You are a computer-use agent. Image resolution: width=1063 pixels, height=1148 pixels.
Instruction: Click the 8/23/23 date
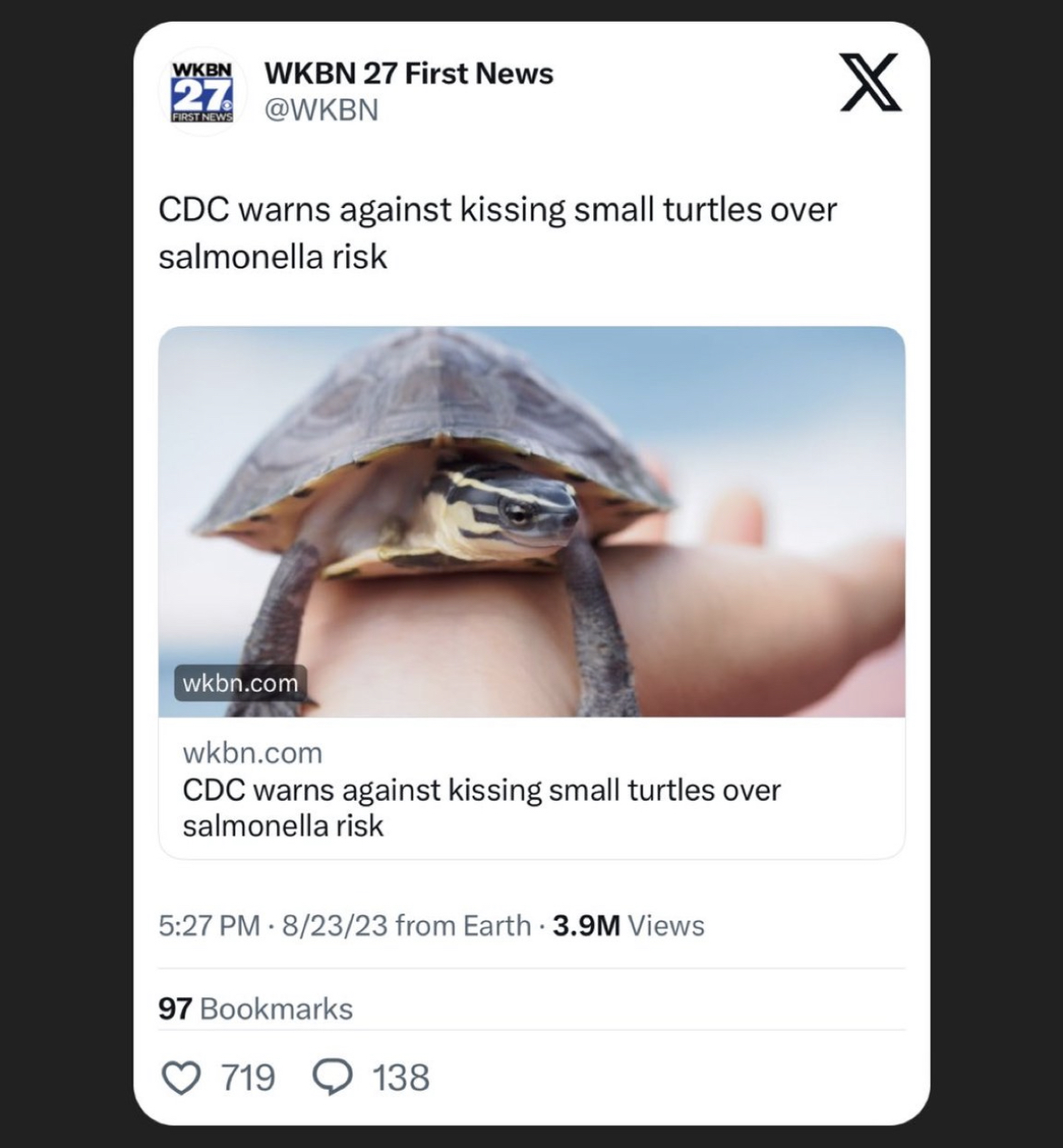coord(334,925)
